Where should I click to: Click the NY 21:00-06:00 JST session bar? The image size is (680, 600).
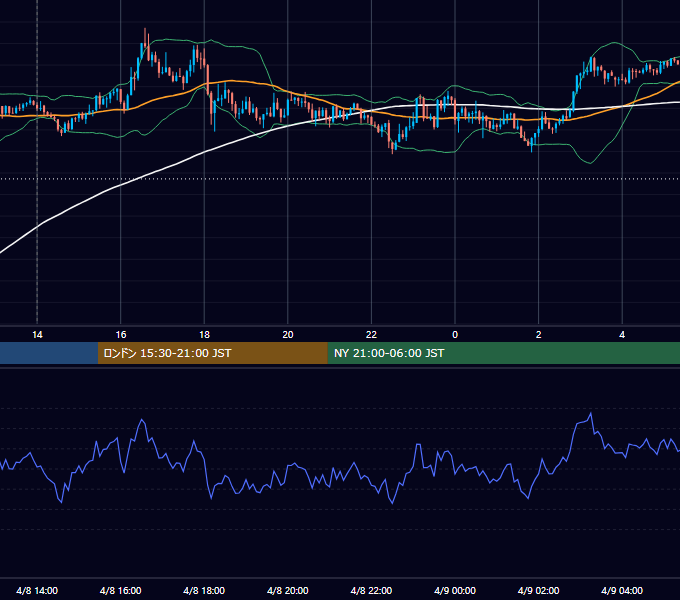tap(503, 353)
